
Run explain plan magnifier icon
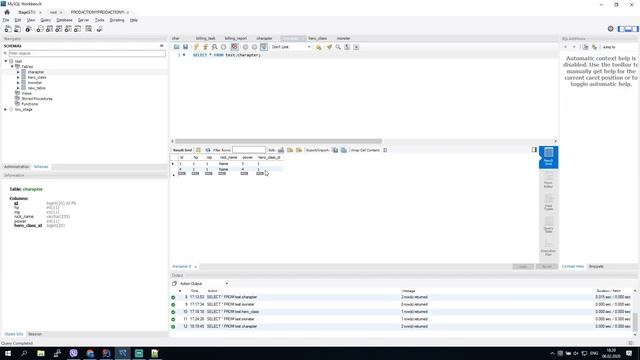pyautogui.click(x=214, y=47)
